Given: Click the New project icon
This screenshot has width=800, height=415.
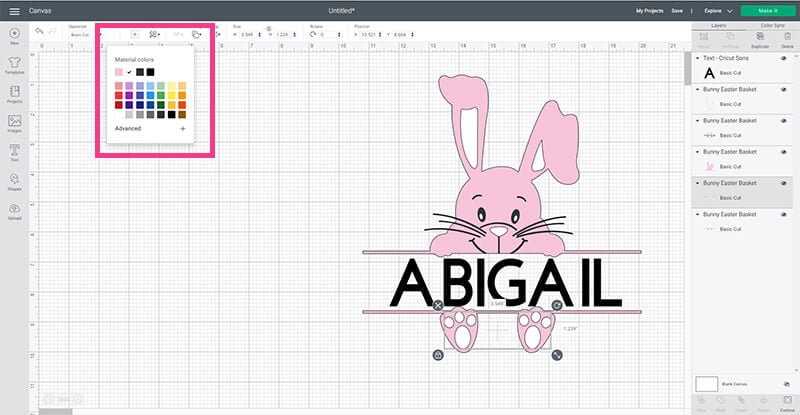Looking at the screenshot, I should coord(15,37).
